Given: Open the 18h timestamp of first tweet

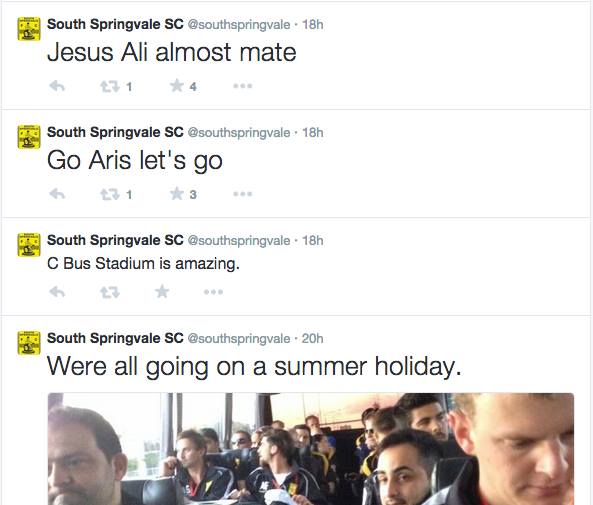Looking at the screenshot, I should coord(313,24).
